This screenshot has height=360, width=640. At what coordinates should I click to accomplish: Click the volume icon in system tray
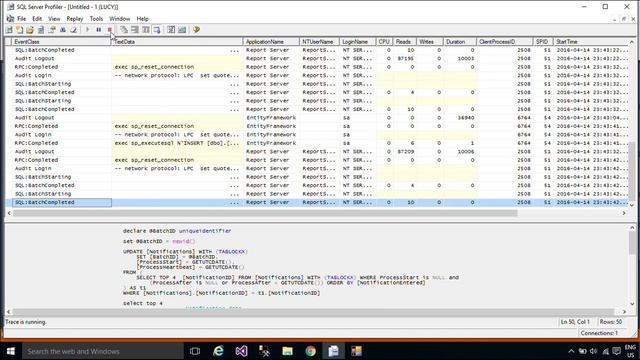(x=593, y=351)
